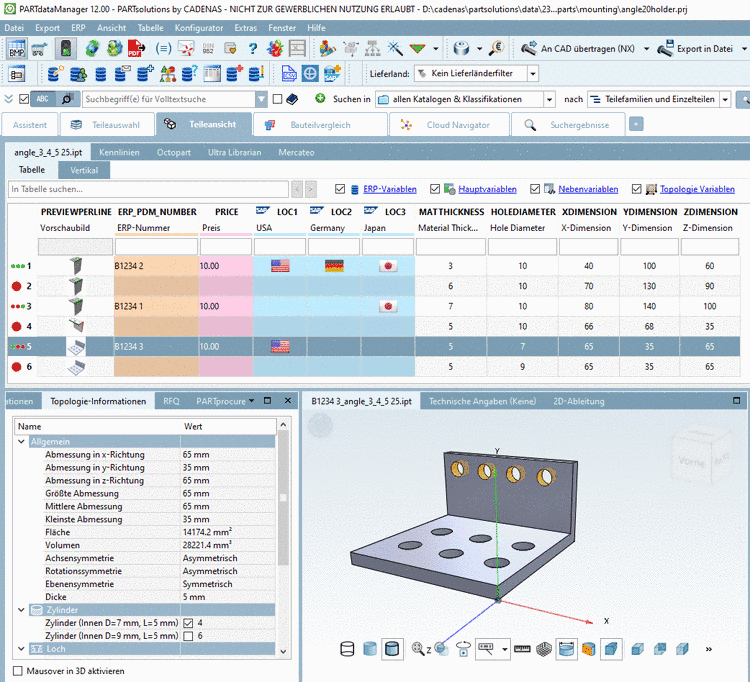Click the database with question mark icon
Viewport: 750px width, 682px height.
pyautogui.click(x=189, y=74)
